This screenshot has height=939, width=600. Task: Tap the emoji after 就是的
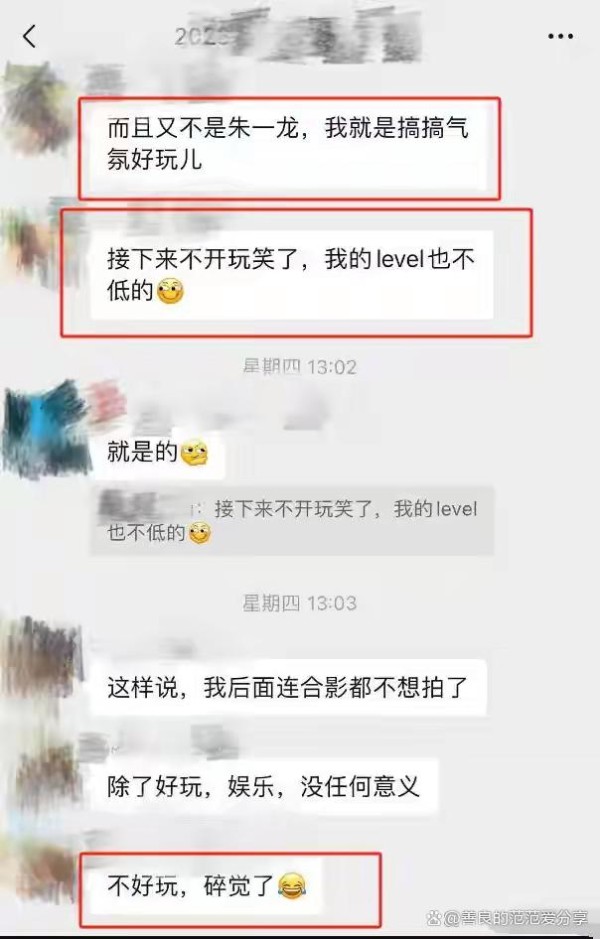[194, 453]
